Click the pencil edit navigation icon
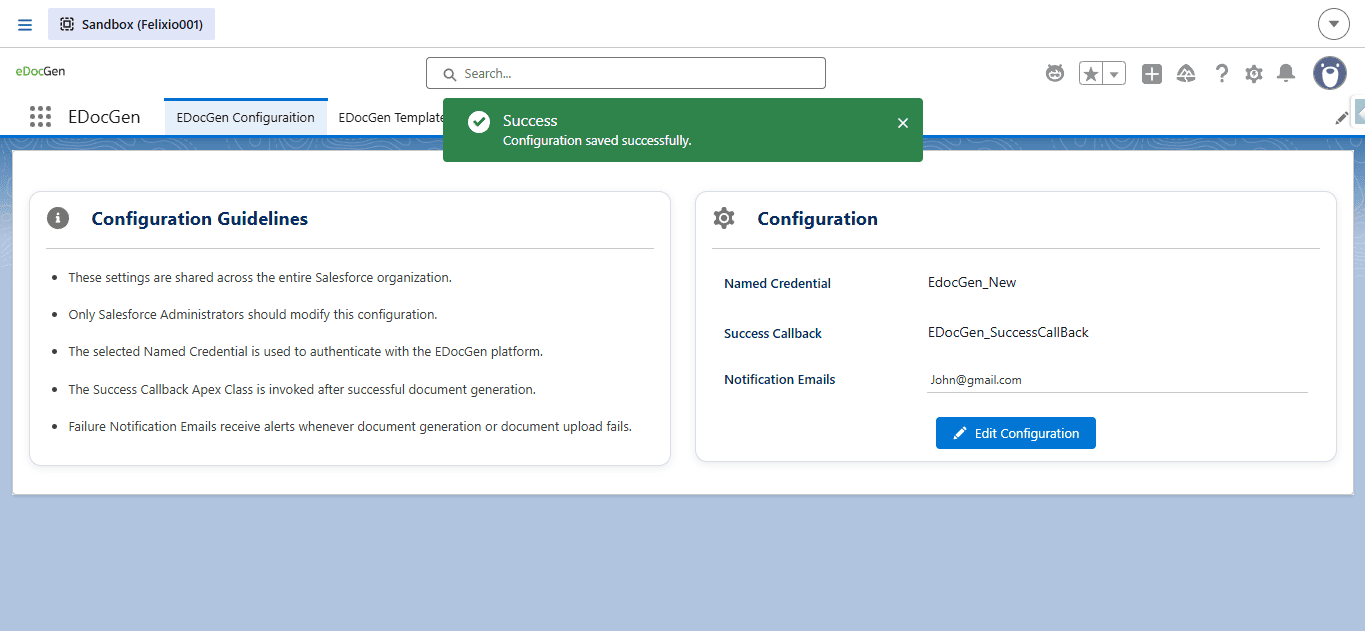Viewport: 1365px width, 631px height. 1342,118
